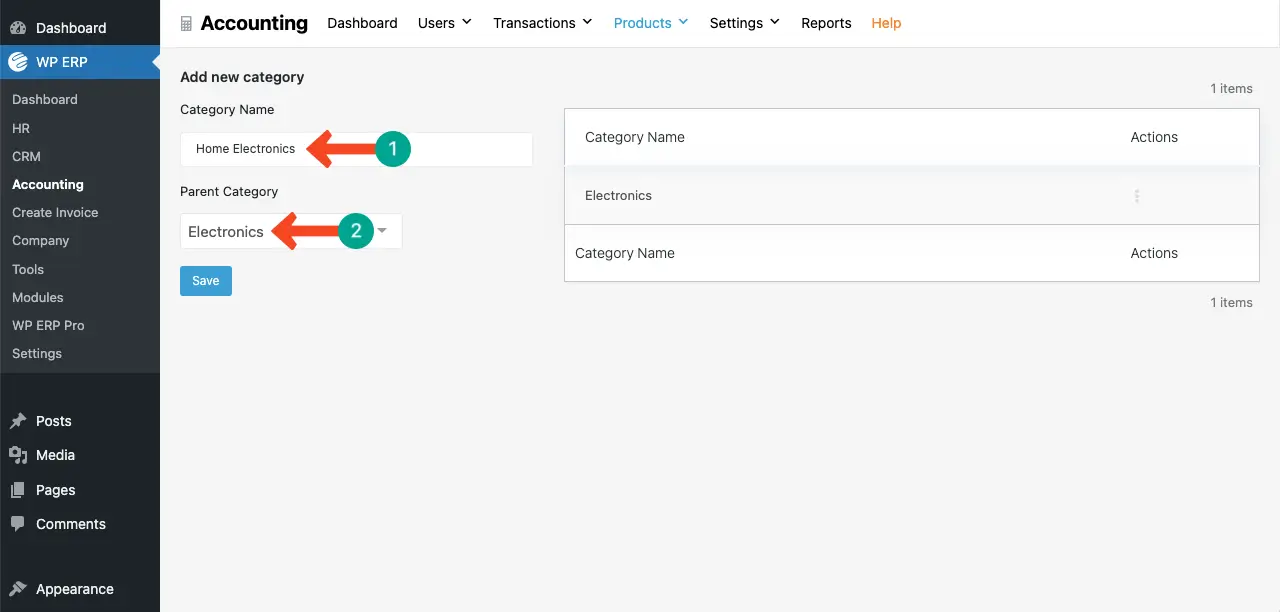Screen dimensions: 1280x612
Task: Open Company in the WP ERP submenu
Action: 41,240
